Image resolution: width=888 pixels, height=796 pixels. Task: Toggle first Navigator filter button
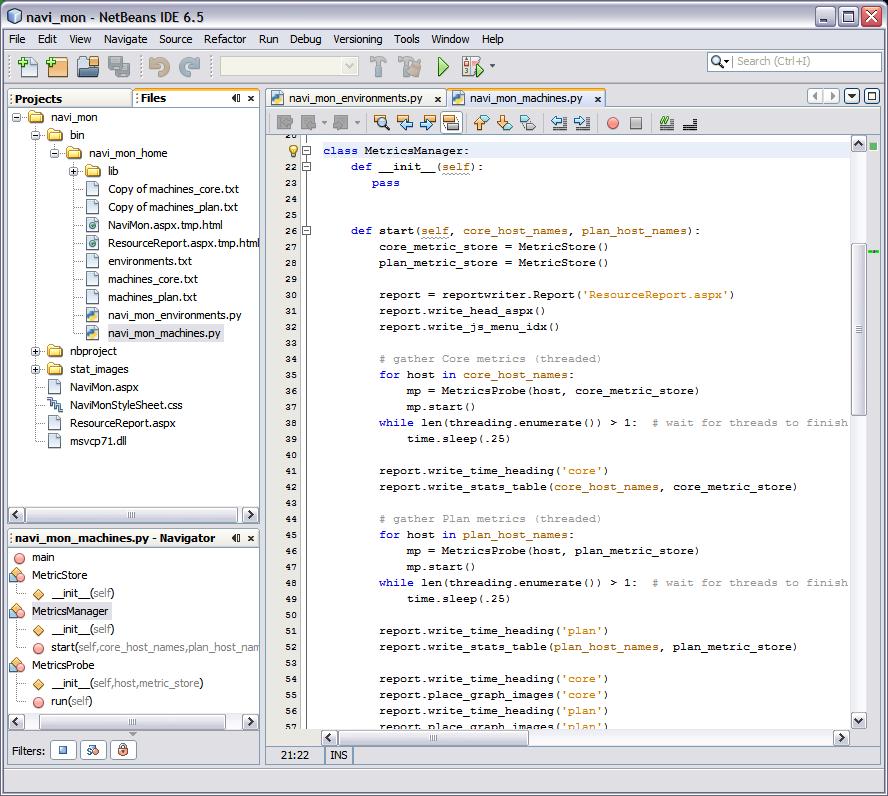click(x=63, y=750)
